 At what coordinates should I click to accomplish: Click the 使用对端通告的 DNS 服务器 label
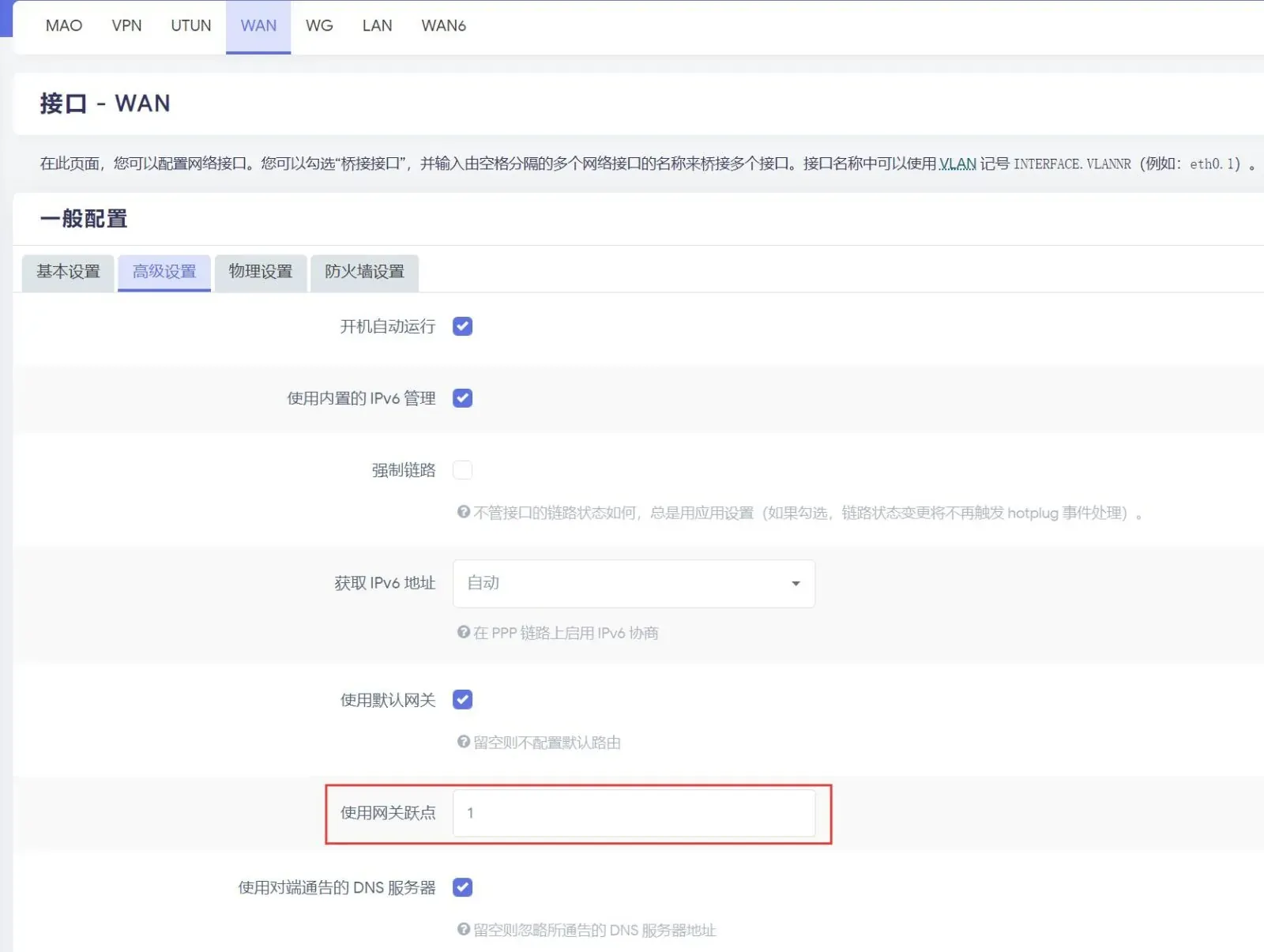[x=337, y=888]
